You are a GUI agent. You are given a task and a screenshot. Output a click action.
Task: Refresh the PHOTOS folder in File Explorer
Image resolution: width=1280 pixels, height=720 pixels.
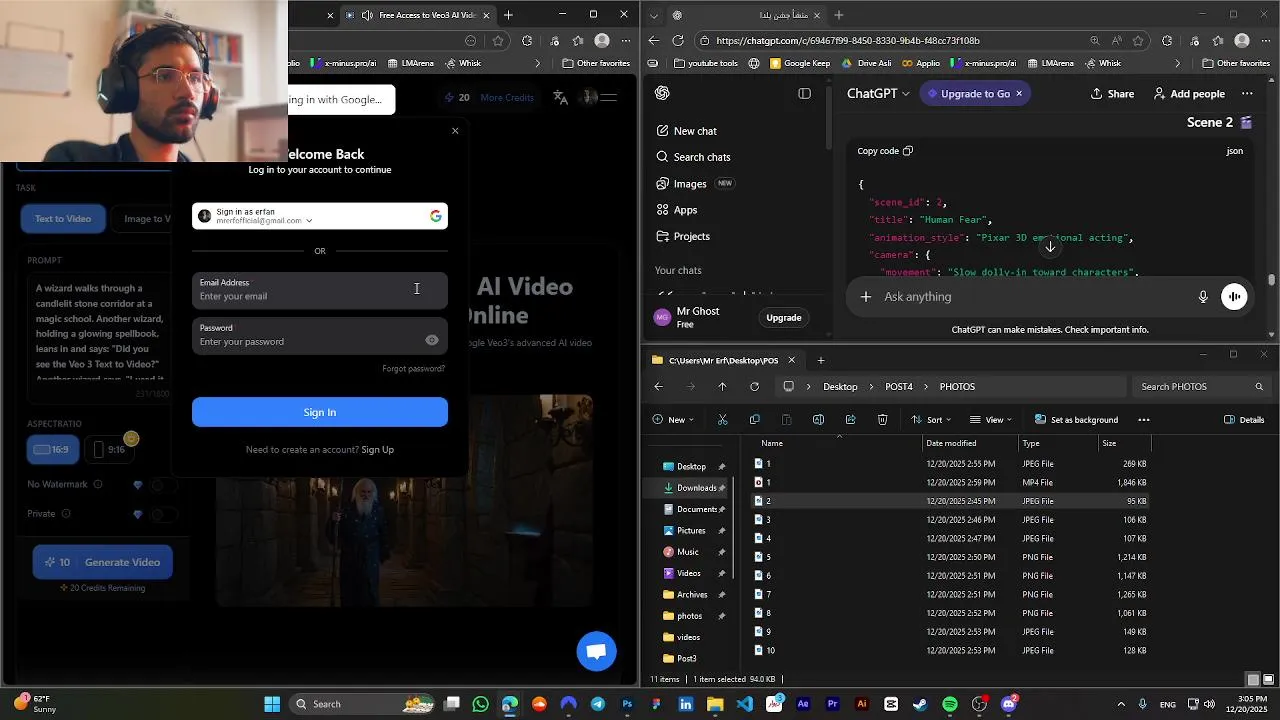tap(754, 387)
